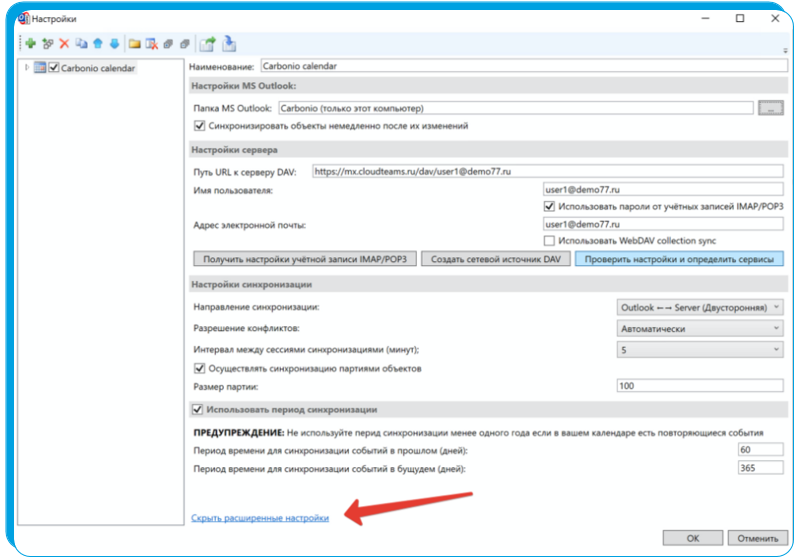
Task: Click the clear cache icon with red cross
Action: 152,44
